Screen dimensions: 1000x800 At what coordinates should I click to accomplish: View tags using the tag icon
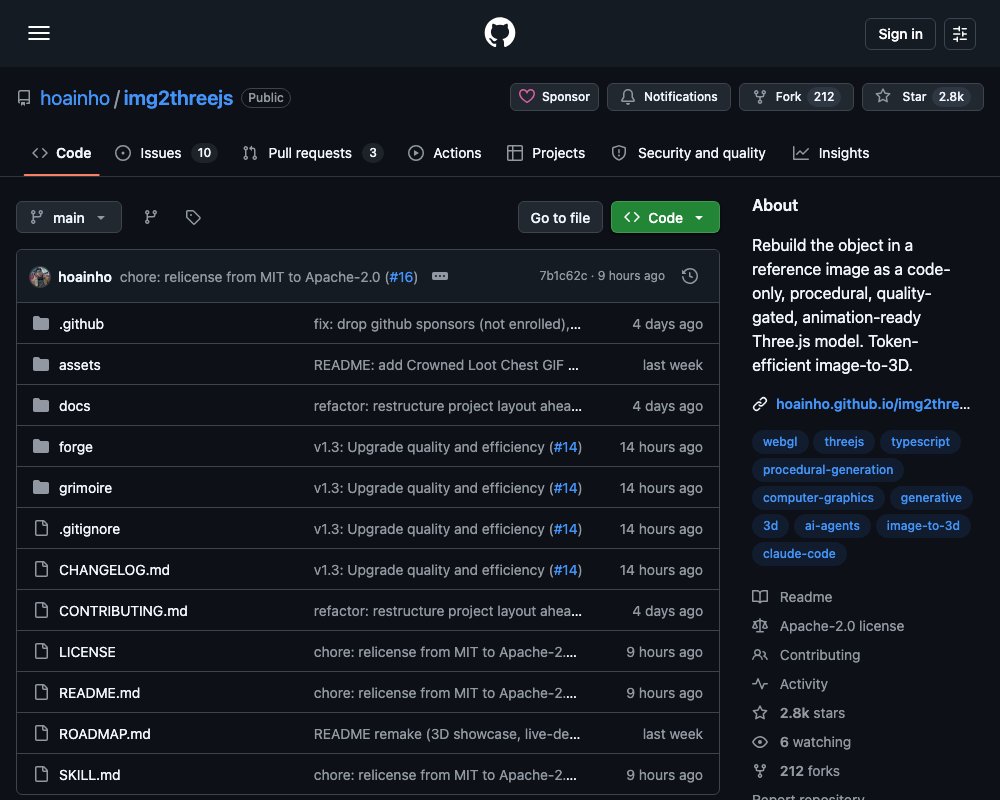coord(193,218)
